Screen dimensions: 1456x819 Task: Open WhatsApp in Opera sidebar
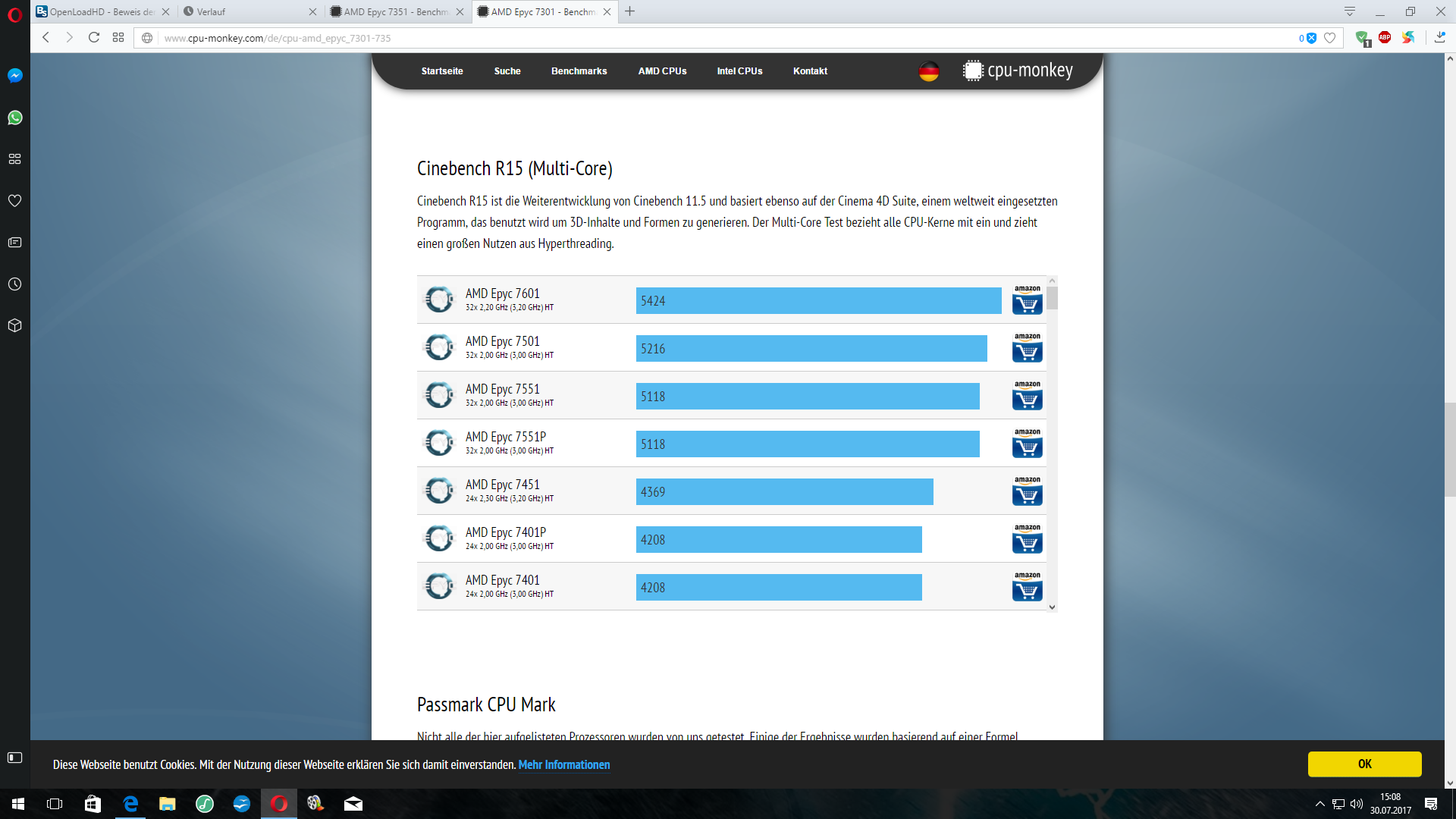pyautogui.click(x=15, y=118)
